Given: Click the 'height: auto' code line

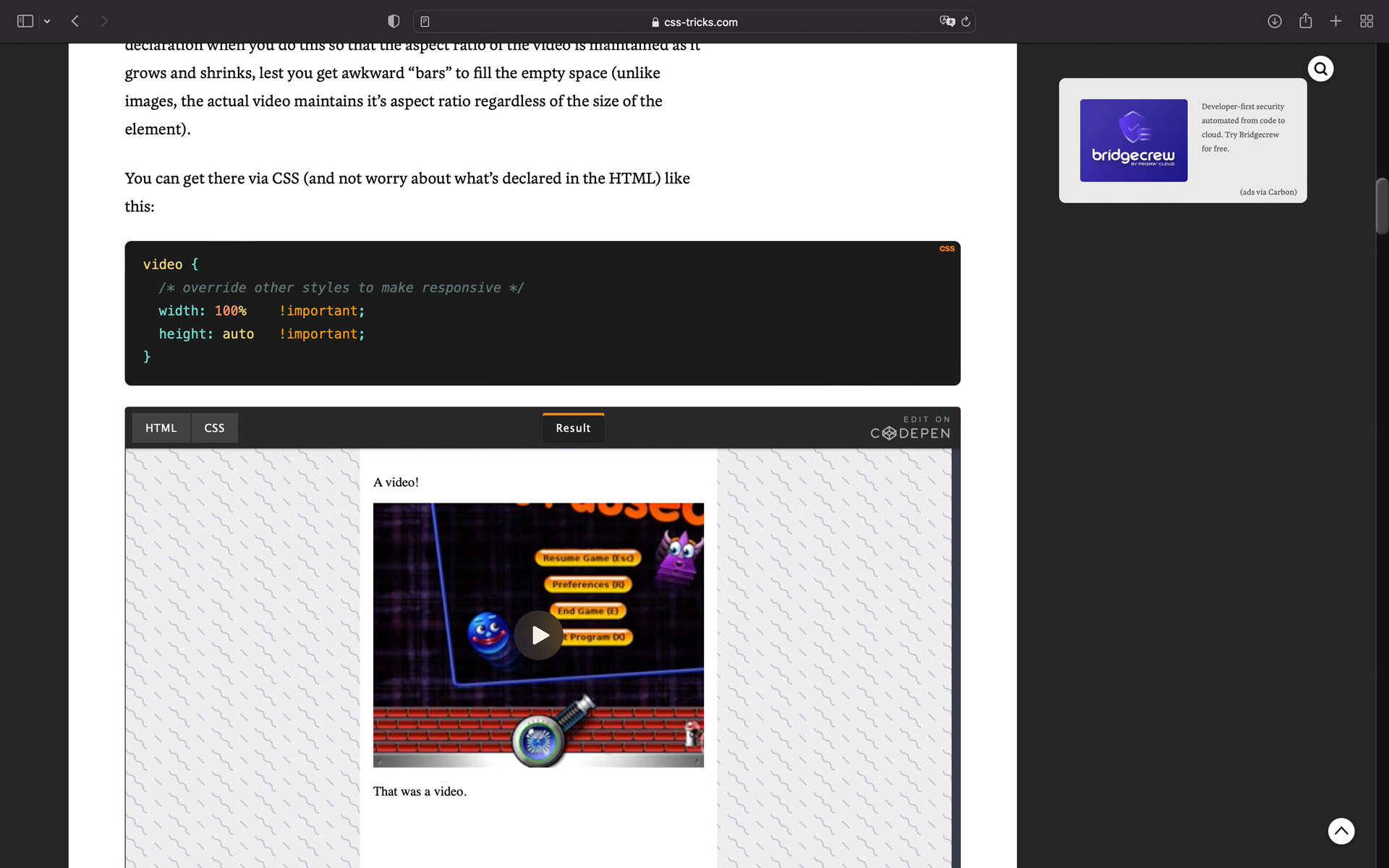Looking at the screenshot, I should tap(262, 334).
